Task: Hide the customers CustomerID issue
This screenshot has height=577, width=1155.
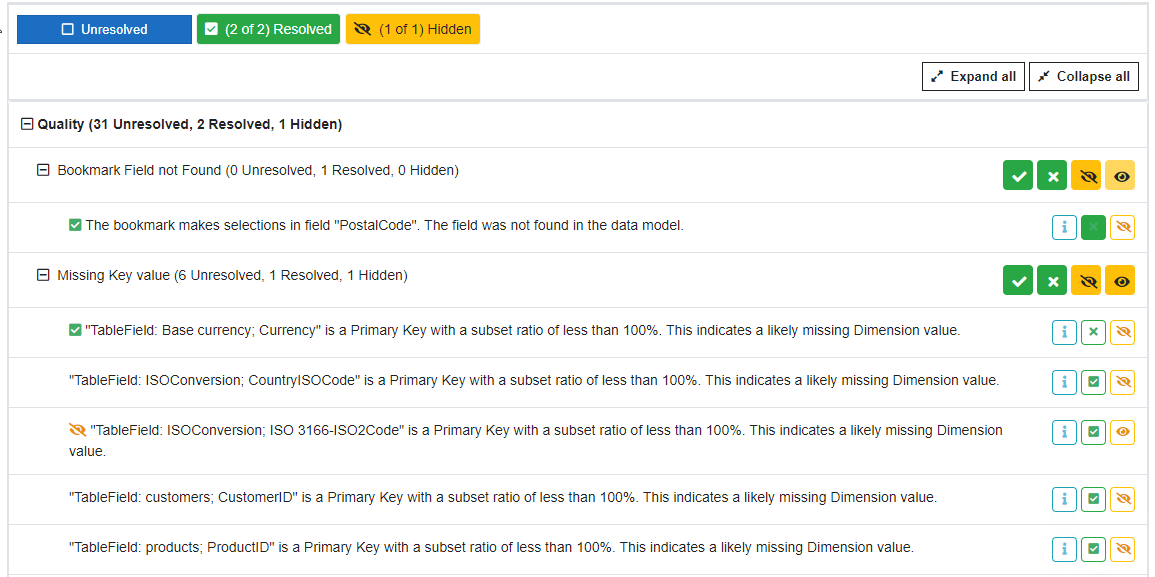Action: 1122,498
